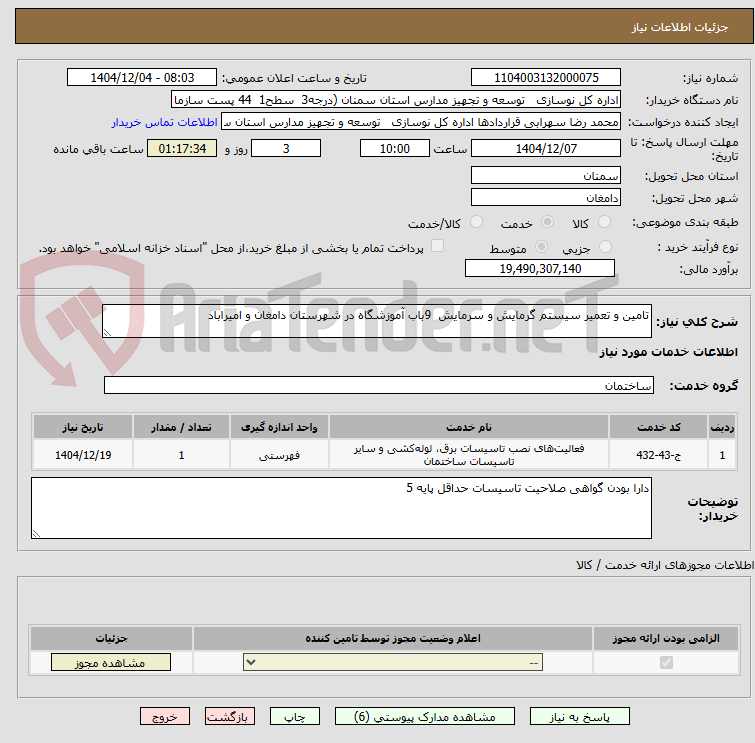Click the service code ج-43-432 cell
The height and width of the screenshot is (743, 755).
pyautogui.click(x=658, y=455)
